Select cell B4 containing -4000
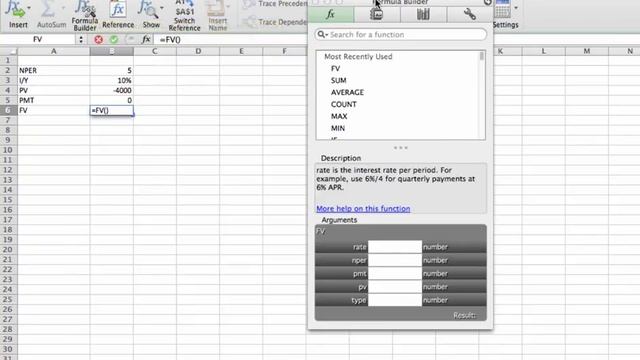 [x=111, y=90]
